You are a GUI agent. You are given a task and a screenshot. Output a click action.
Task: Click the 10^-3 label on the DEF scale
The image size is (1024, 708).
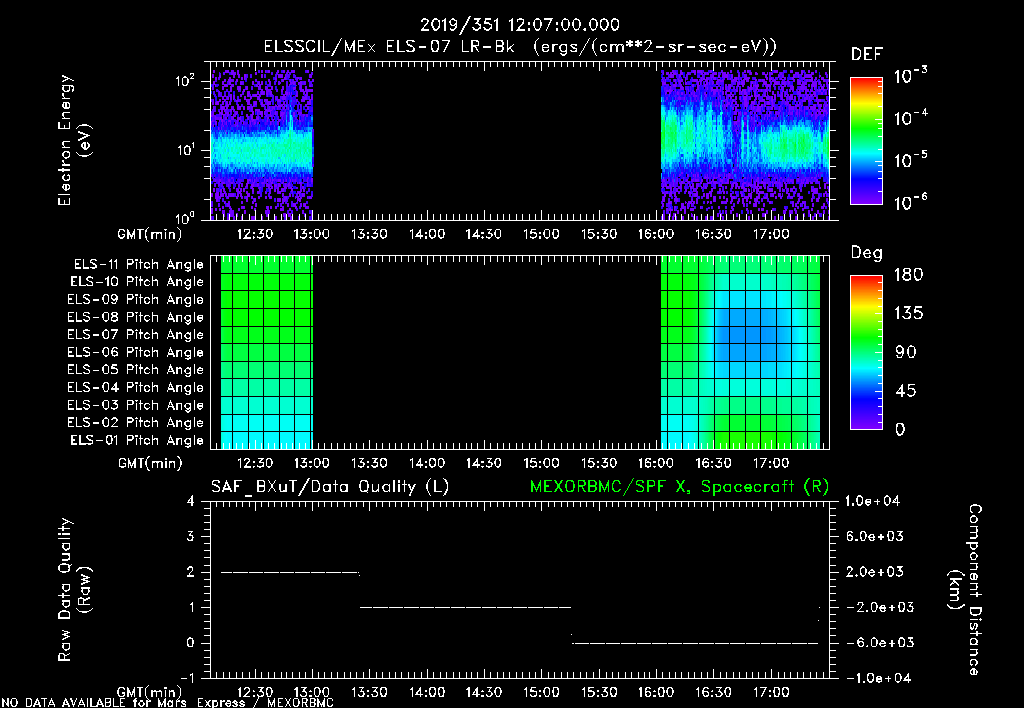tap(910, 76)
